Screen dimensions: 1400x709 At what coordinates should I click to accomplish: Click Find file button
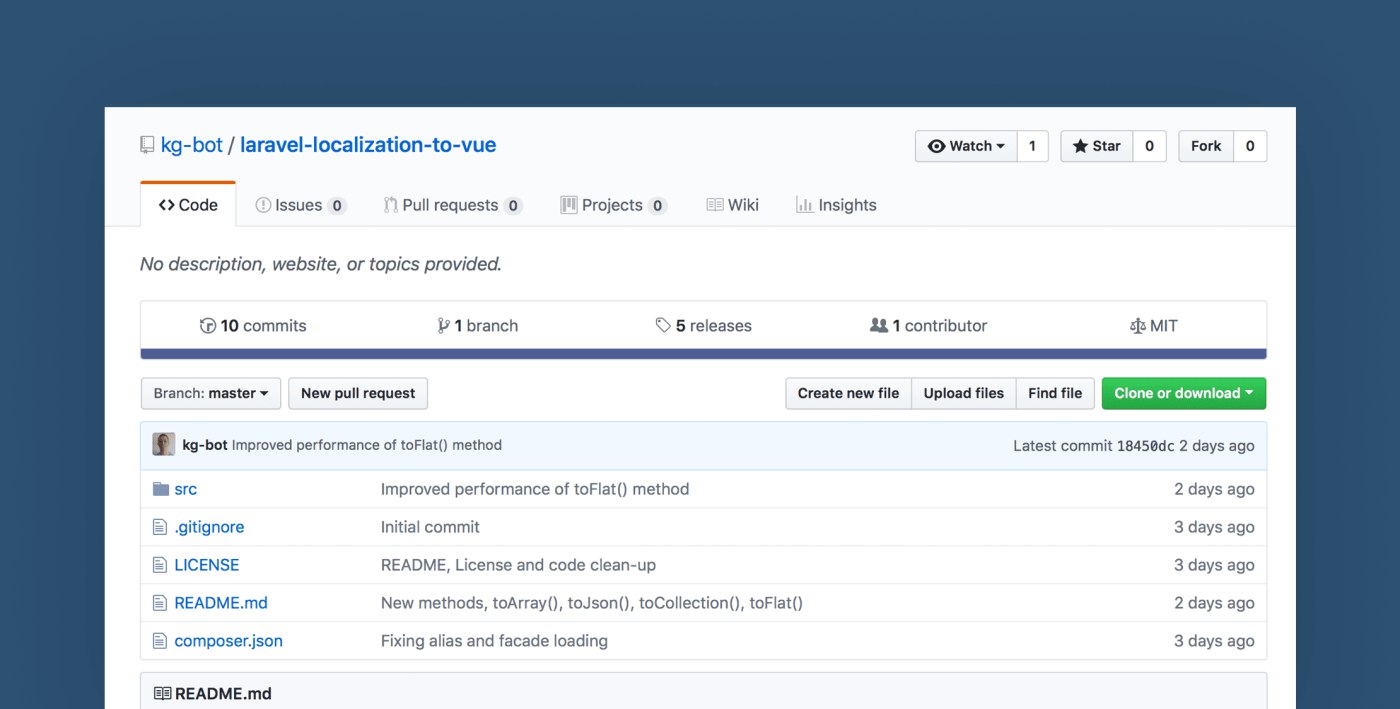(x=1055, y=393)
